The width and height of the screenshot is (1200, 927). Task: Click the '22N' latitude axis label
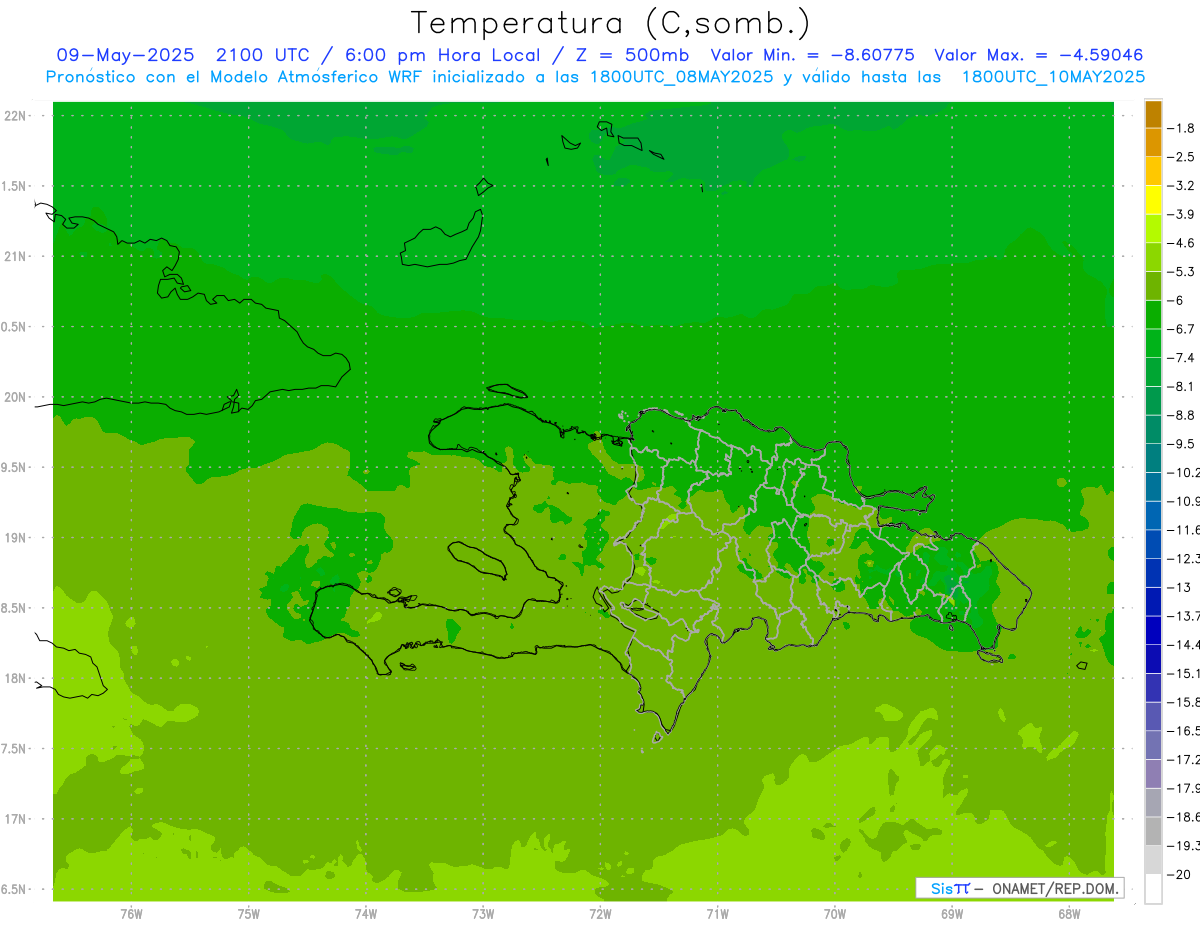(17, 116)
